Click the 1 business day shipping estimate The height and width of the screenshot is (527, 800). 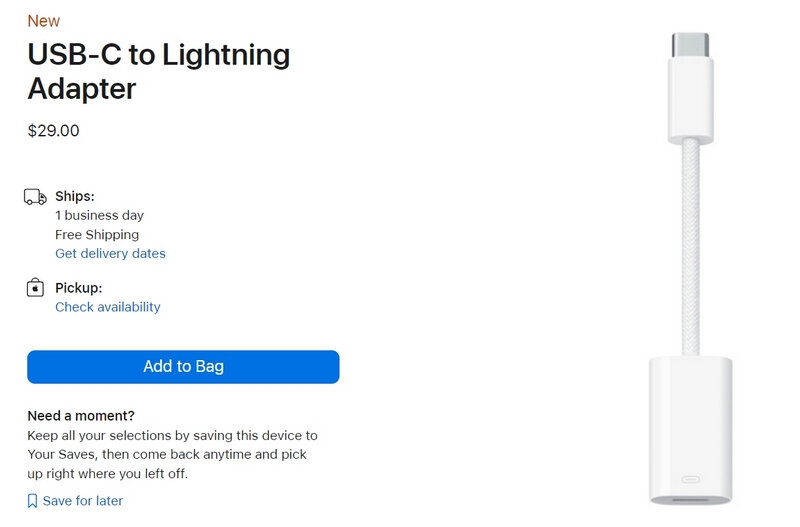[x=99, y=215]
